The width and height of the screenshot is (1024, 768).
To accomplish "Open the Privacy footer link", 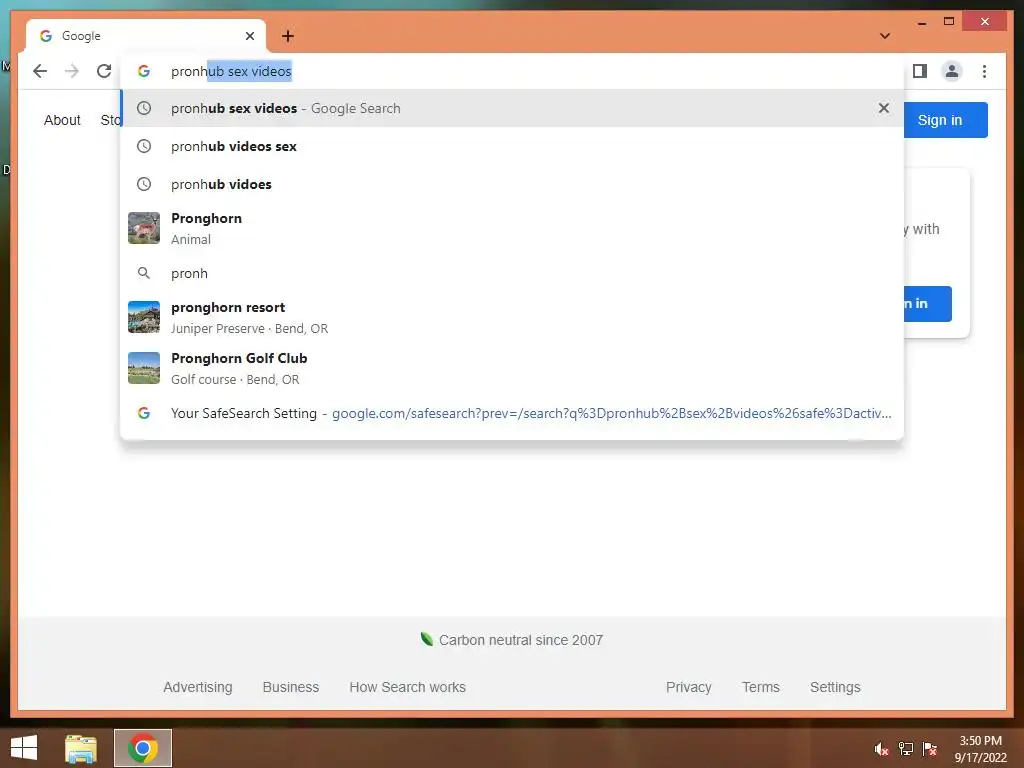I will click(688, 687).
